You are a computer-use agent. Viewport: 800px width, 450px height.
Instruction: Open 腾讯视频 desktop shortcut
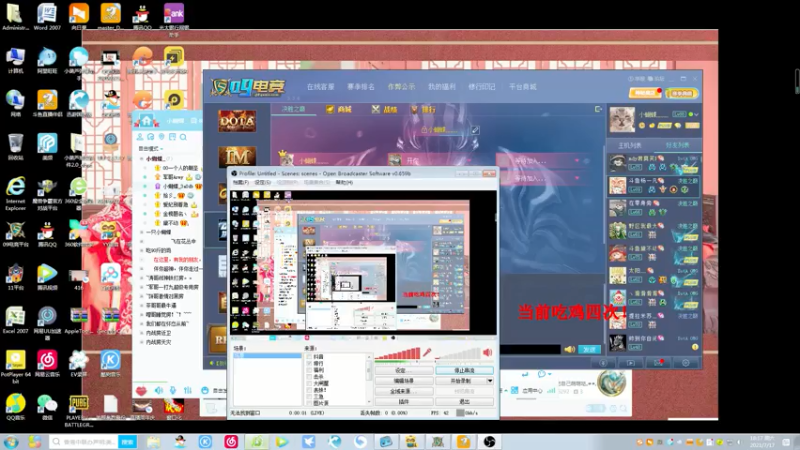pyautogui.click(x=47, y=277)
